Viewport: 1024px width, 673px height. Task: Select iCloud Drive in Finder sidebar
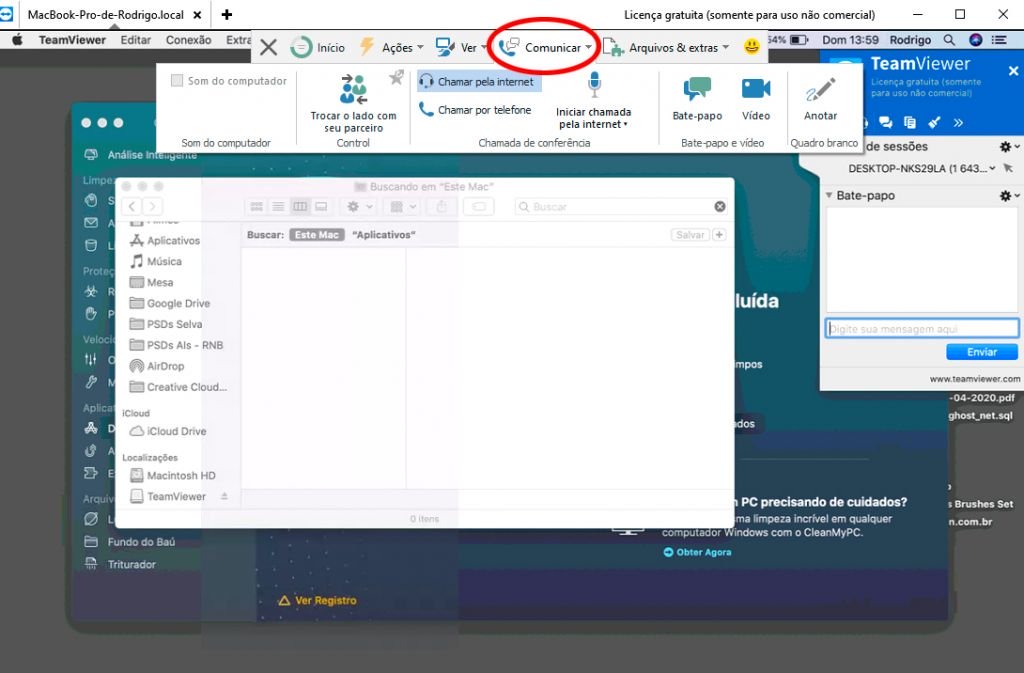168,431
